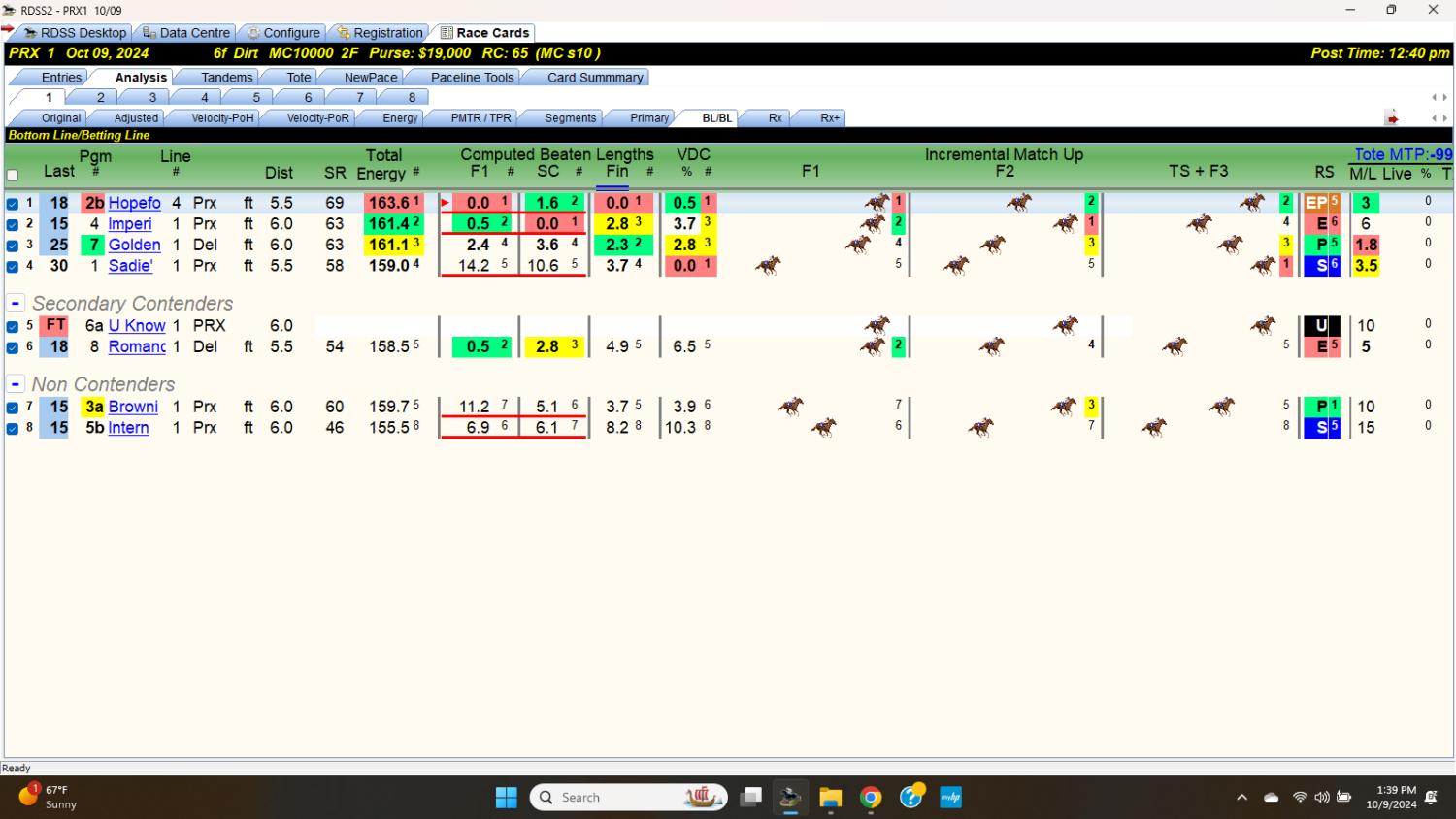1456x819 pixels.
Task: Open the Browni horse name link
Action: pyautogui.click(x=133, y=407)
